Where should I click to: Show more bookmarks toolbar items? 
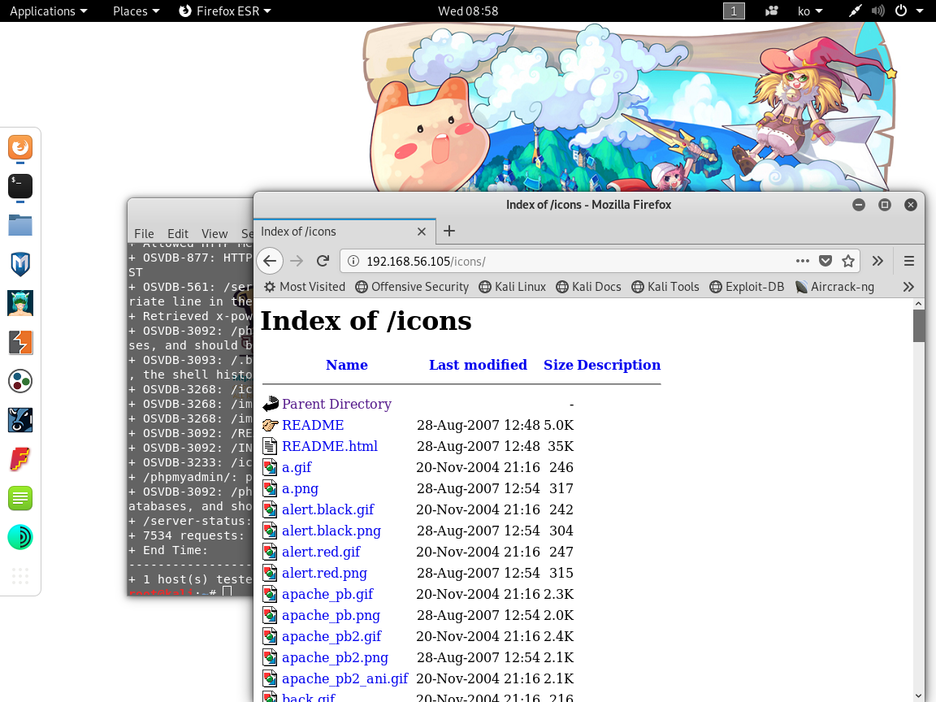909,287
